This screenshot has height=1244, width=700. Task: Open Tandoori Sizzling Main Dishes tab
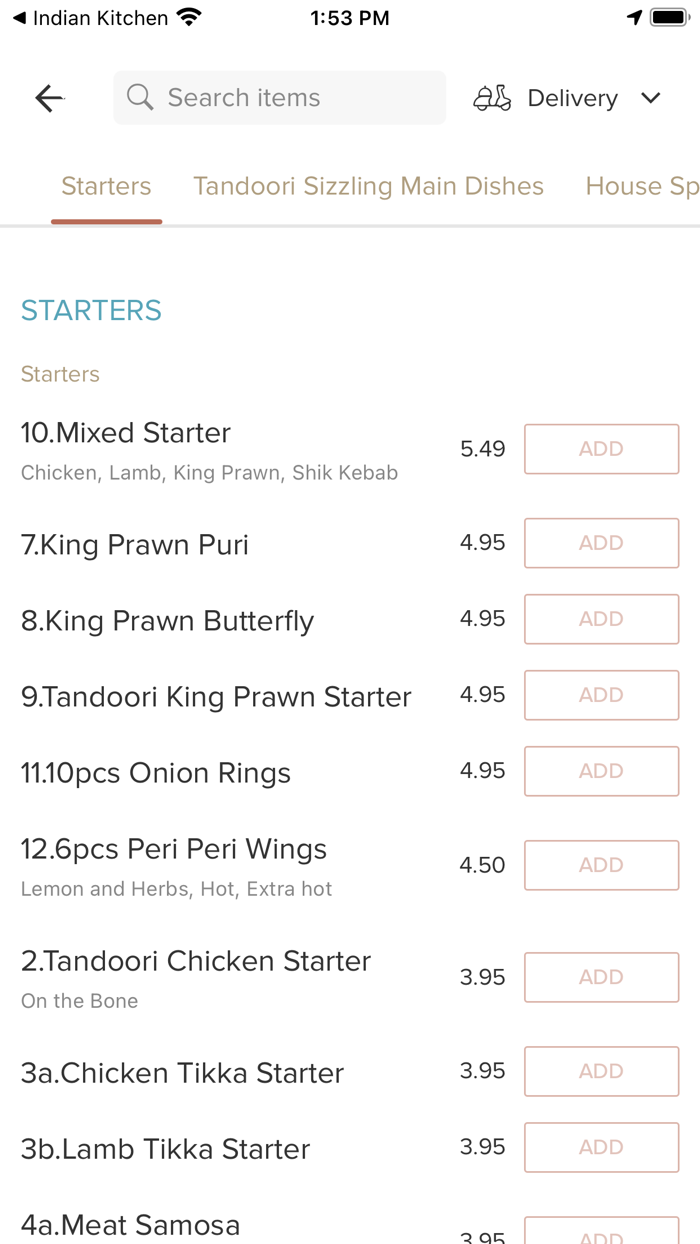(369, 186)
